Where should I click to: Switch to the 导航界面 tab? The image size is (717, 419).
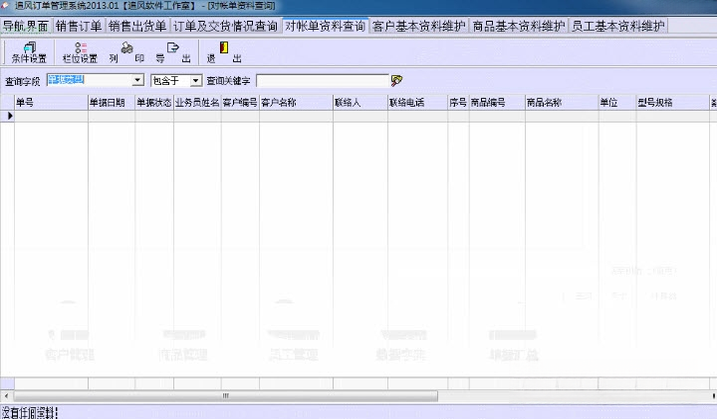pos(26,26)
